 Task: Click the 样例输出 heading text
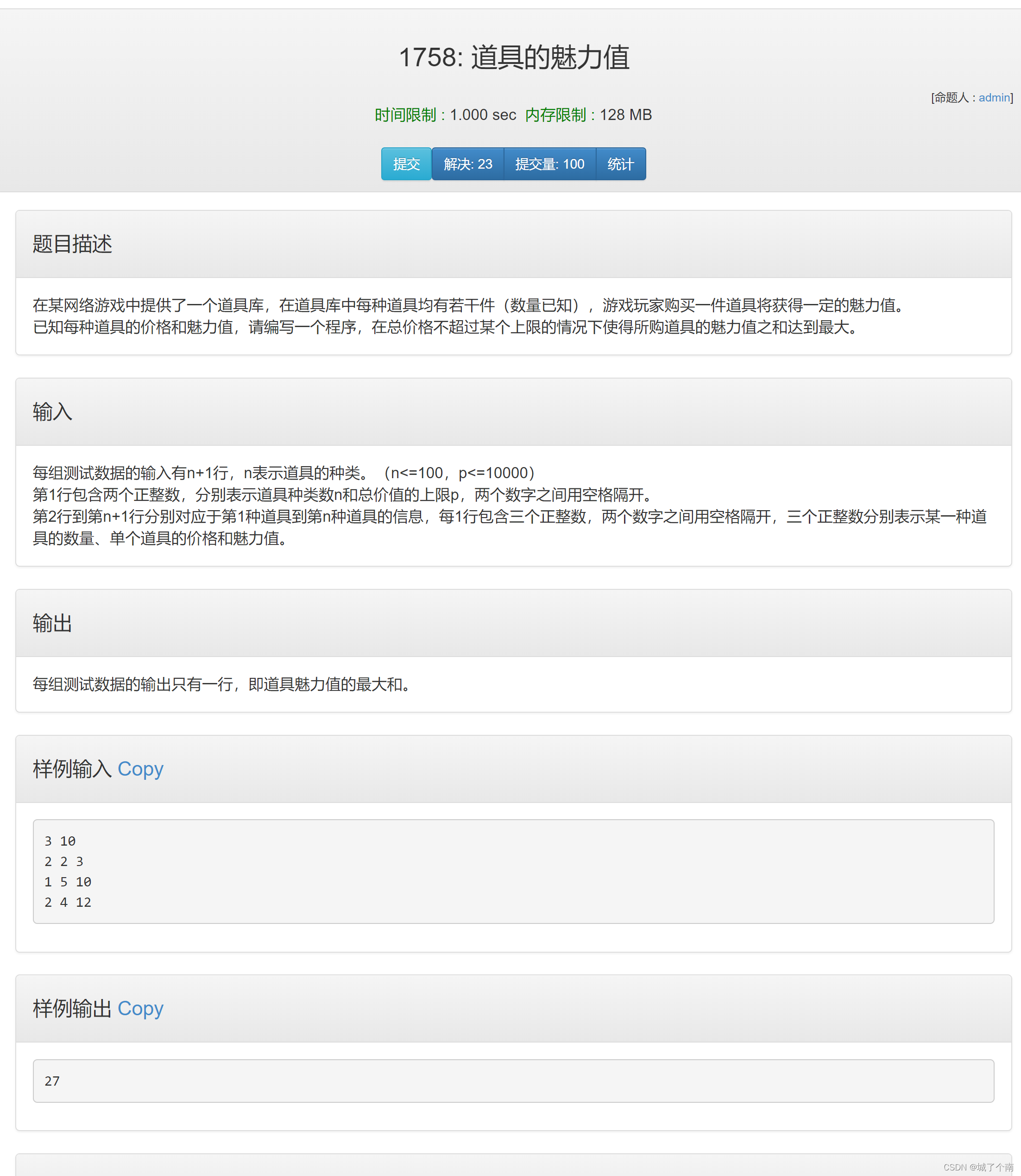pyautogui.click(x=72, y=1008)
